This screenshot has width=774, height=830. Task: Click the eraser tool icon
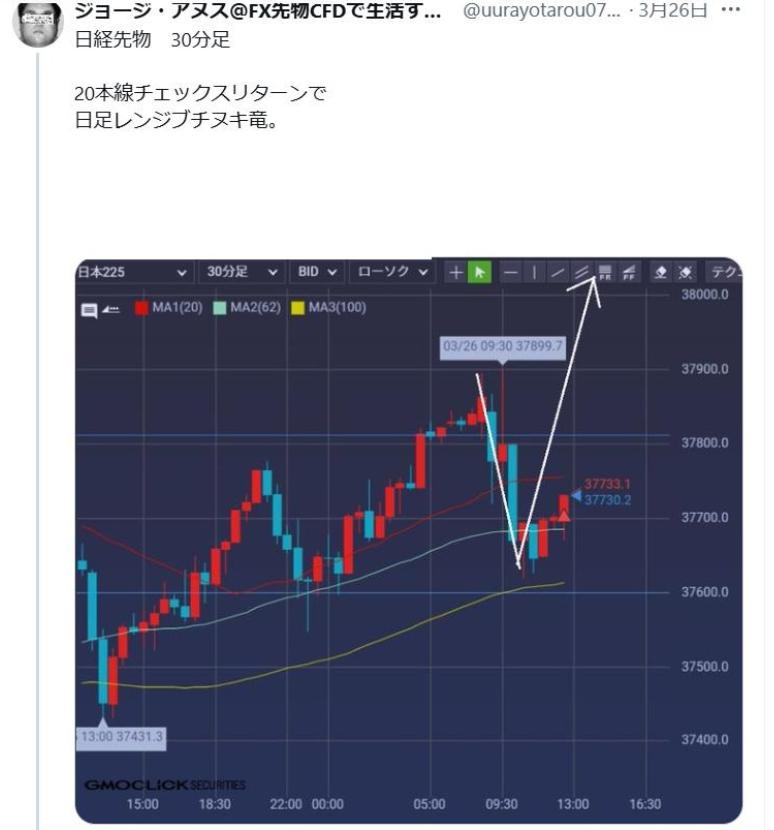[661, 272]
